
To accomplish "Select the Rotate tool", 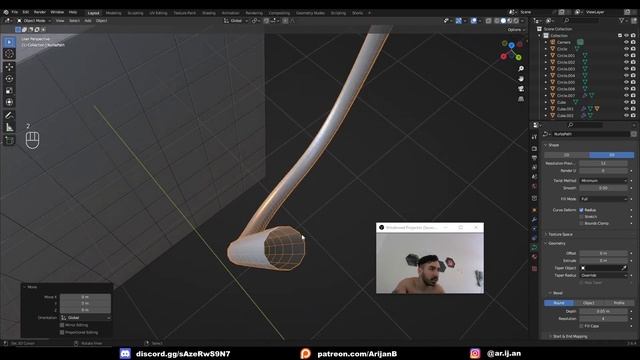I will click(x=9, y=79).
